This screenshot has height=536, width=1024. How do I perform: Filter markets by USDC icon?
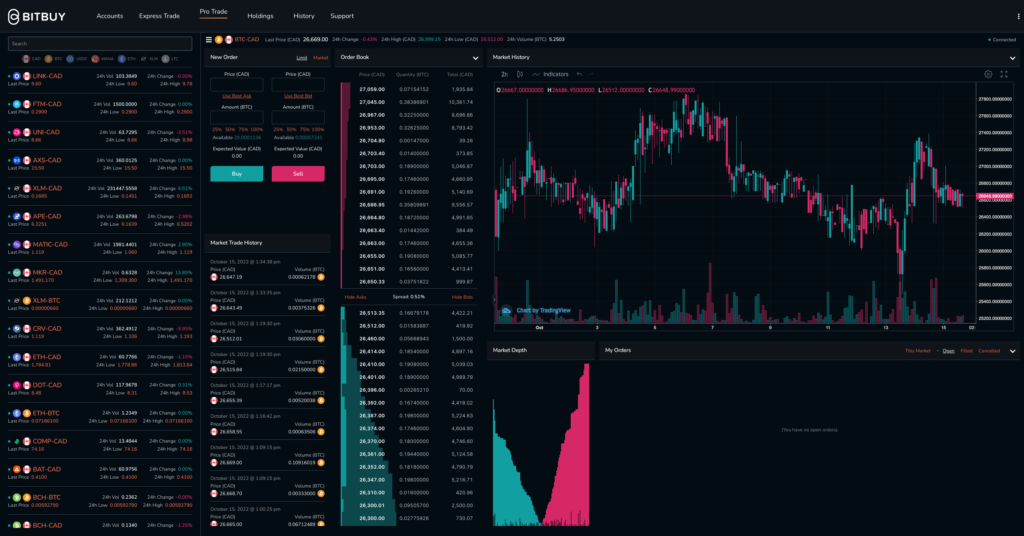click(70, 59)
